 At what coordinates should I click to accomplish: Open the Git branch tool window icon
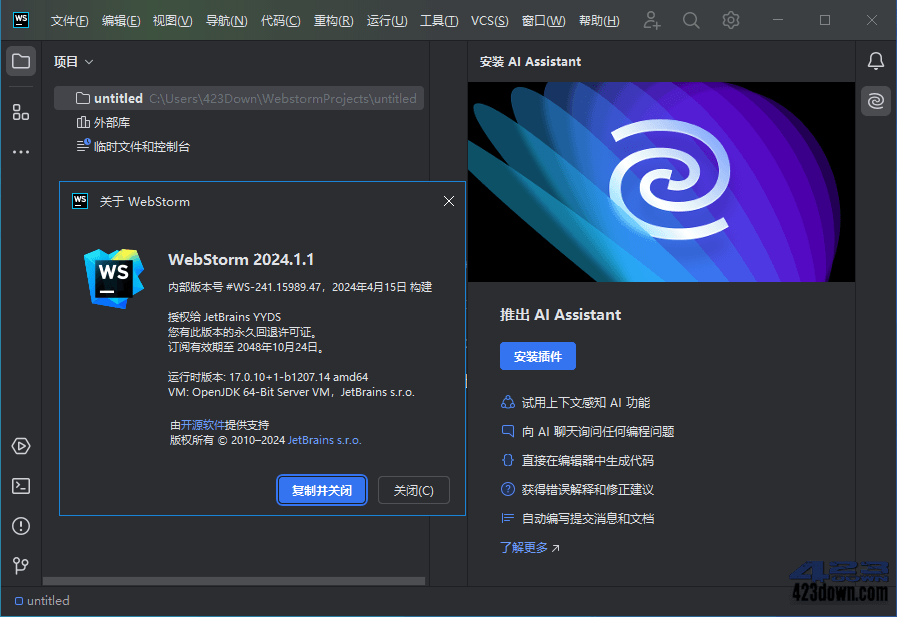(x=21, y=565)
